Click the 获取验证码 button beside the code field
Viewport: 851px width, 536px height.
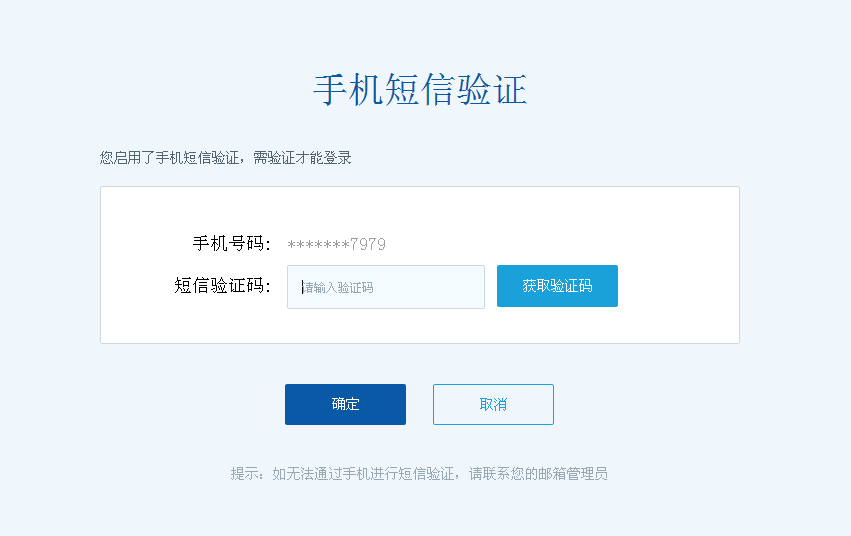tap(557, 286)
